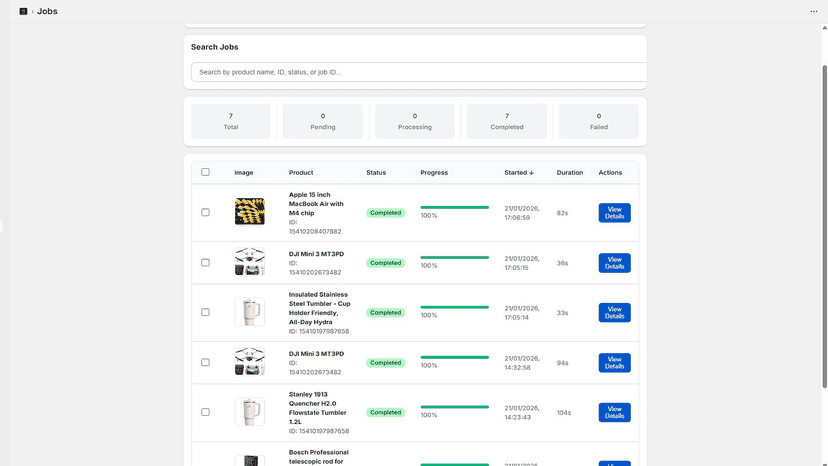The image size is (828, 466).
Task: Click progress bar of Insulated Tumbler job
Action: pyautogui.click(x=455, y=307)
